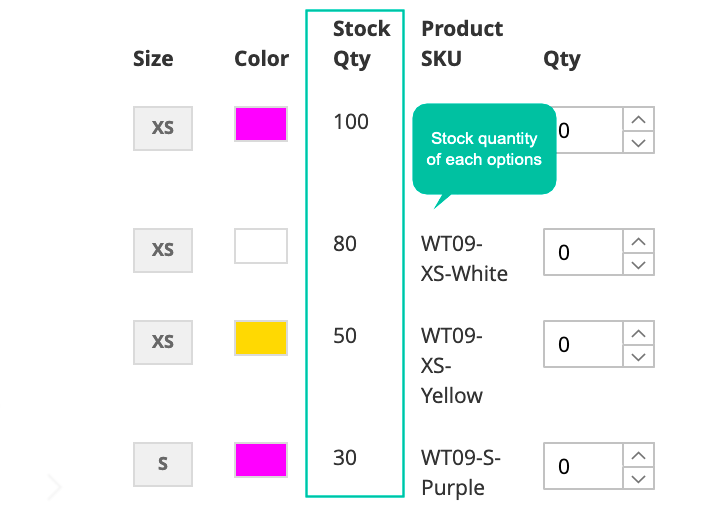
Task: Focus the Qty field for WT09-S-Purple
Action: [x=584, y=466]
